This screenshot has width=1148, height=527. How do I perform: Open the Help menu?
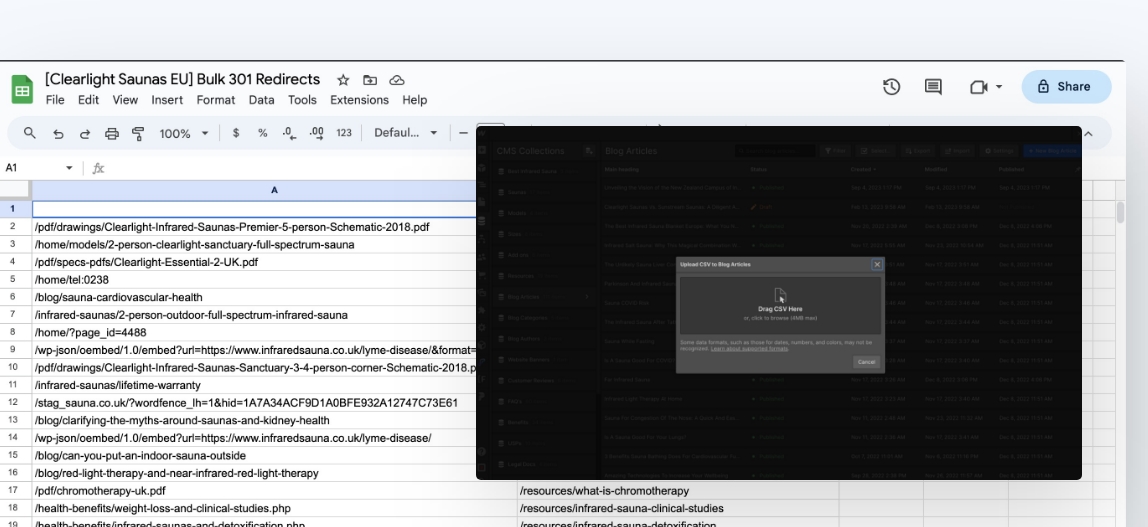pyautogui.click(x=414, y=100)
